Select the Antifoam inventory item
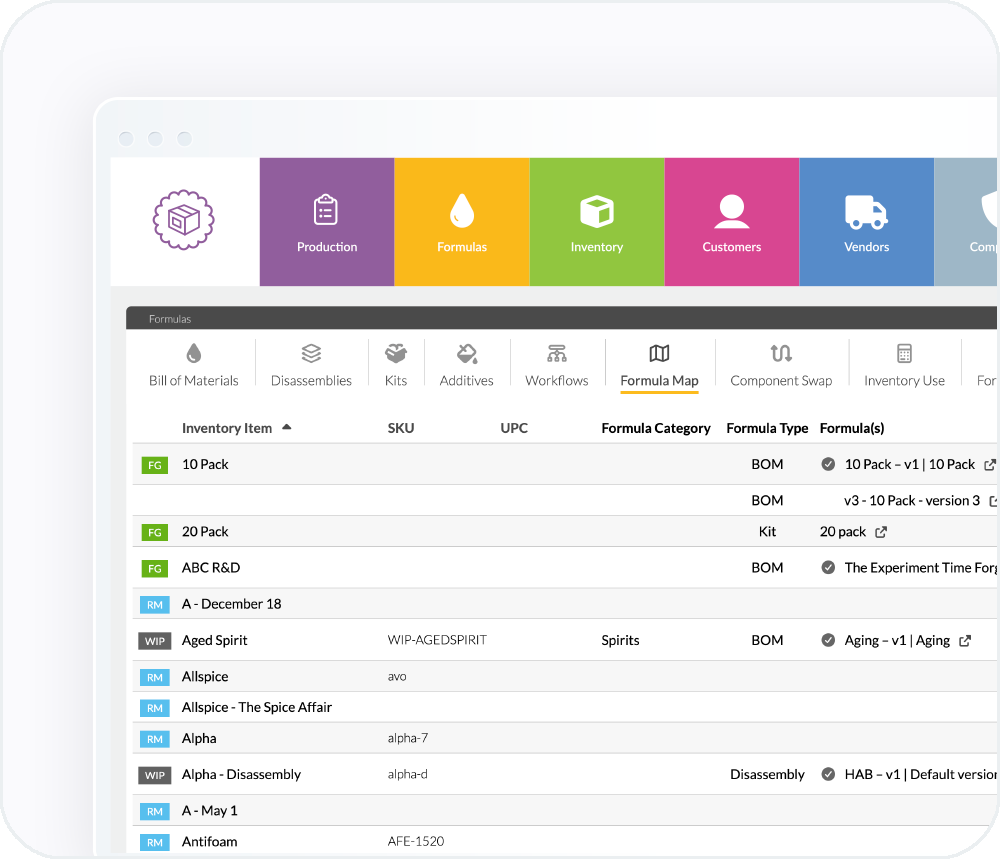 (209, 842)
